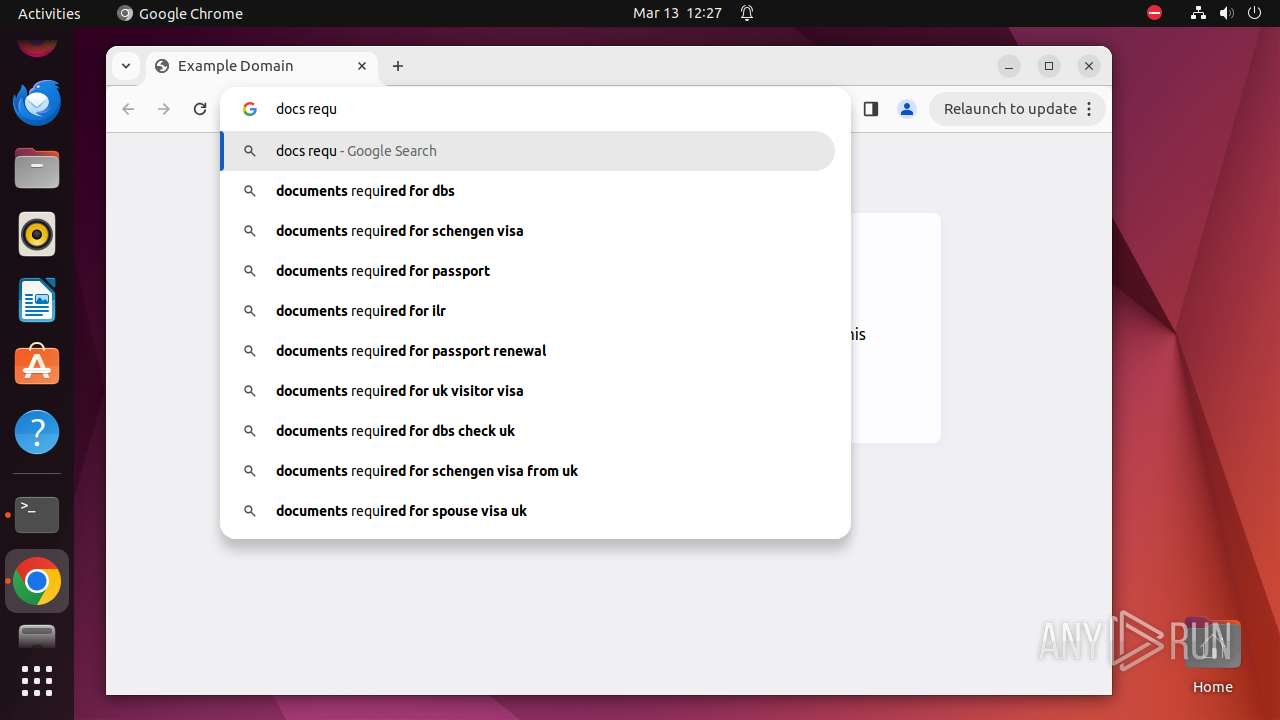Viewport: 1280px width, 720px height.
Task: Open Terminal from the dock
Action: (37, 515)
